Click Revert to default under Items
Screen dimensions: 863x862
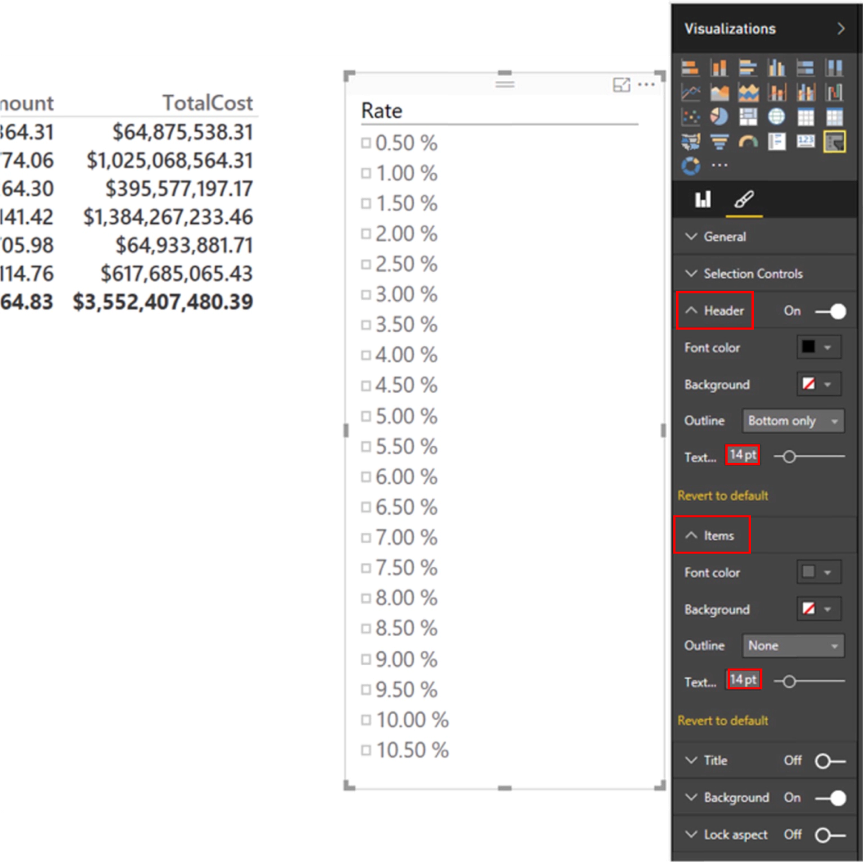(723, 721)
